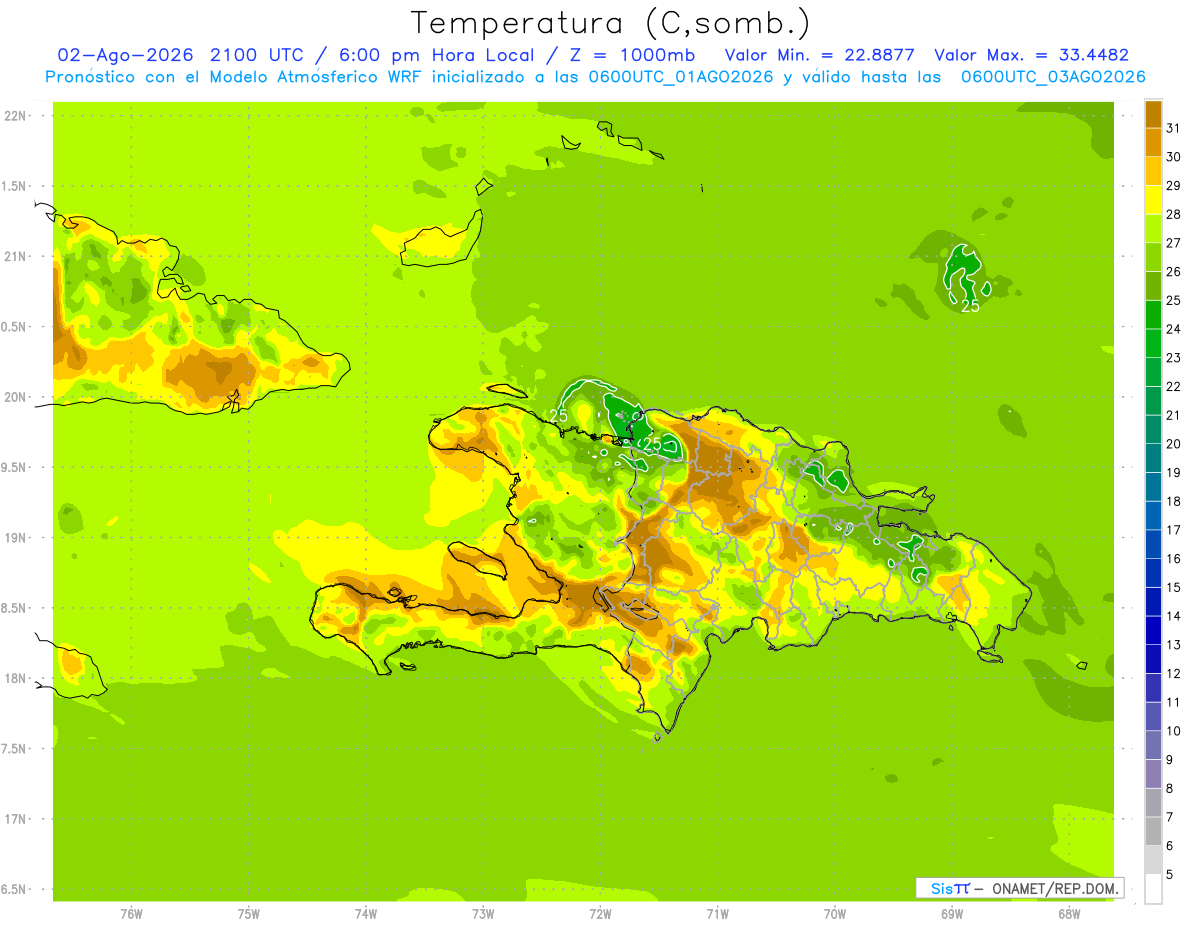Click the "22N" latitude label
1200x927 pixels.
click(15, 116)
